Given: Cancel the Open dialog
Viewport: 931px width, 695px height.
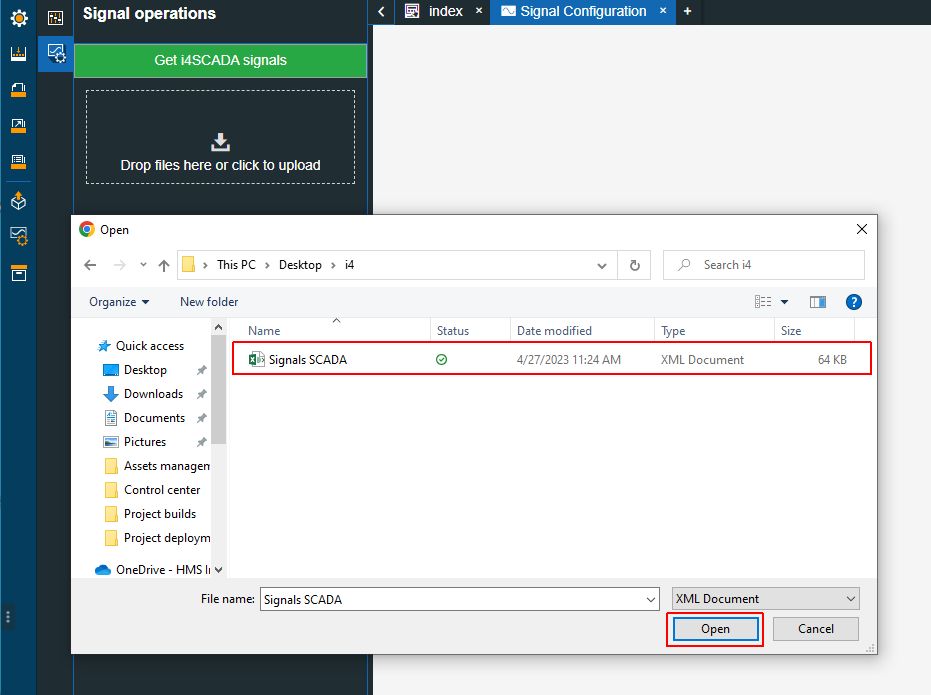Looking at the screenshot, I should click(x=816, y=629).
